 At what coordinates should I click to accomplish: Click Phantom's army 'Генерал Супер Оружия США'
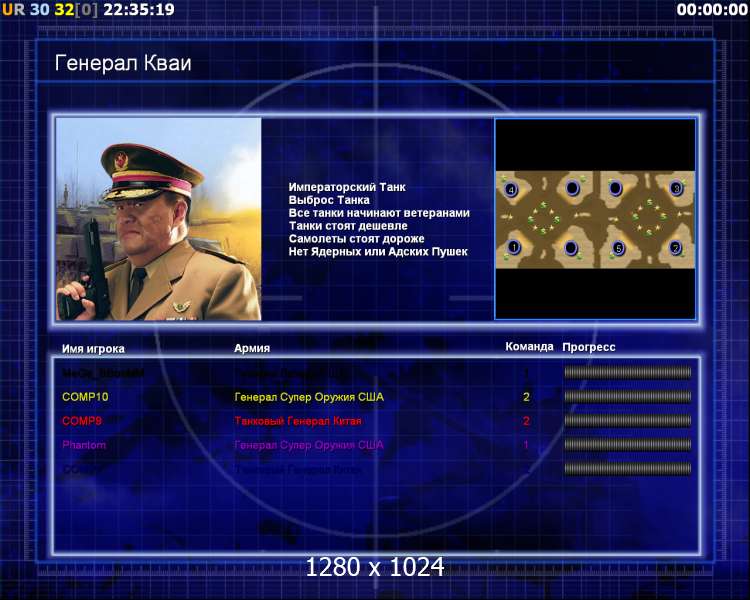(309, 445)
